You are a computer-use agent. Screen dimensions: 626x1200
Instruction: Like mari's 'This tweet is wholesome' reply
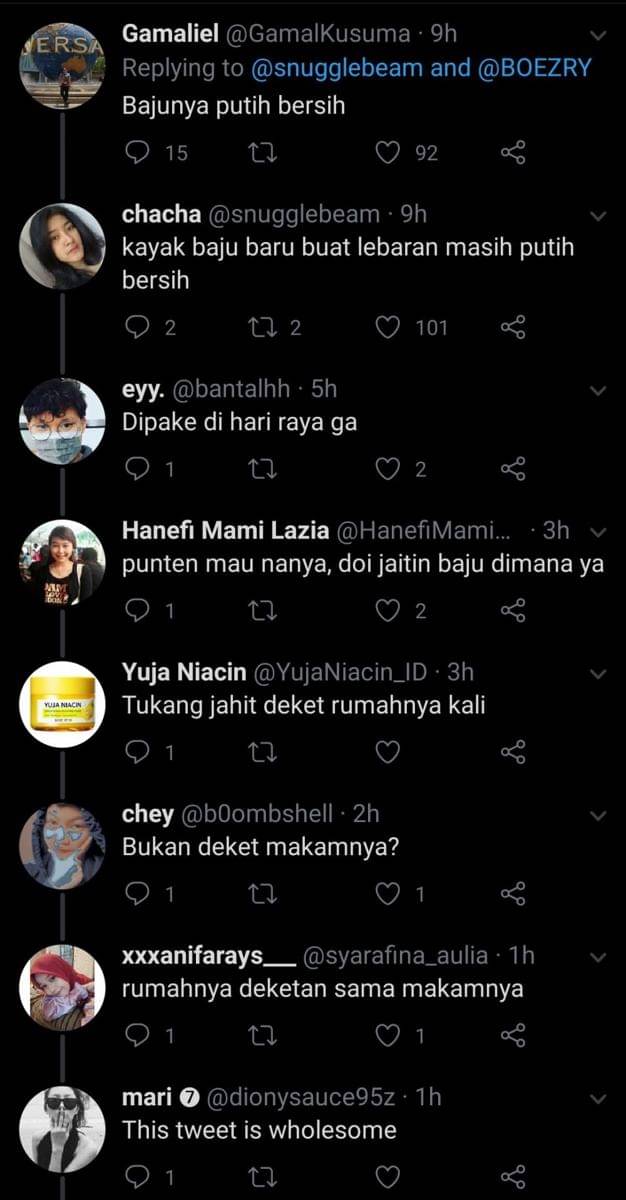pos(387,1177)
